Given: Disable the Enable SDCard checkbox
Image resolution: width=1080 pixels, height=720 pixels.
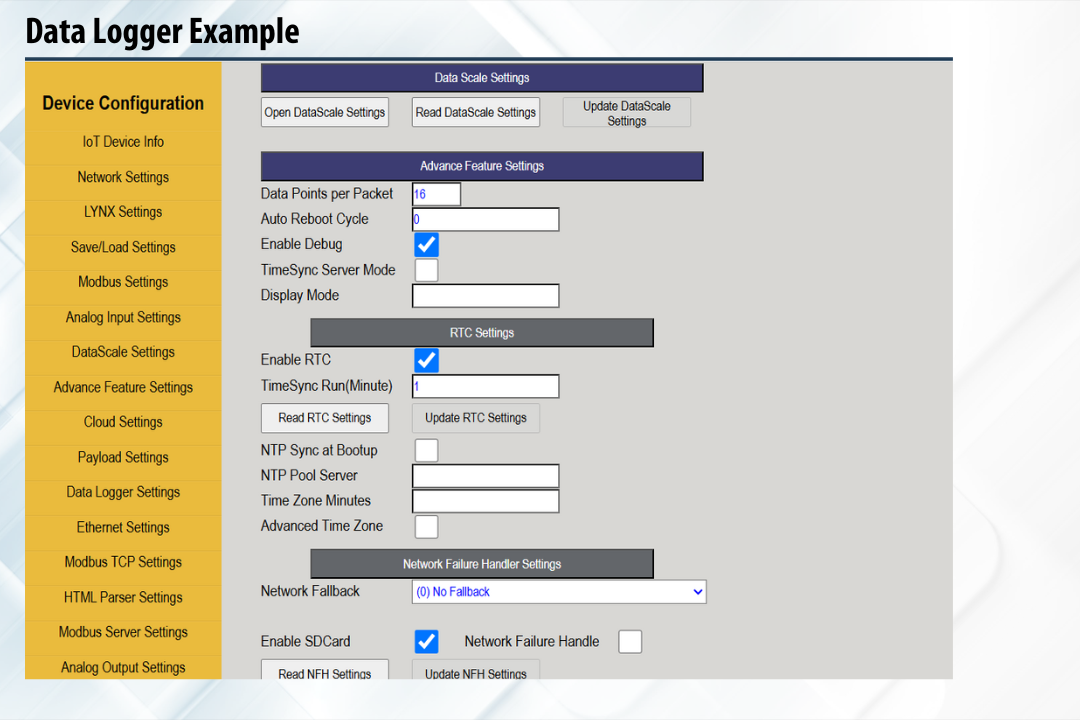Looking at the screenshot, I should coord(426,642).
